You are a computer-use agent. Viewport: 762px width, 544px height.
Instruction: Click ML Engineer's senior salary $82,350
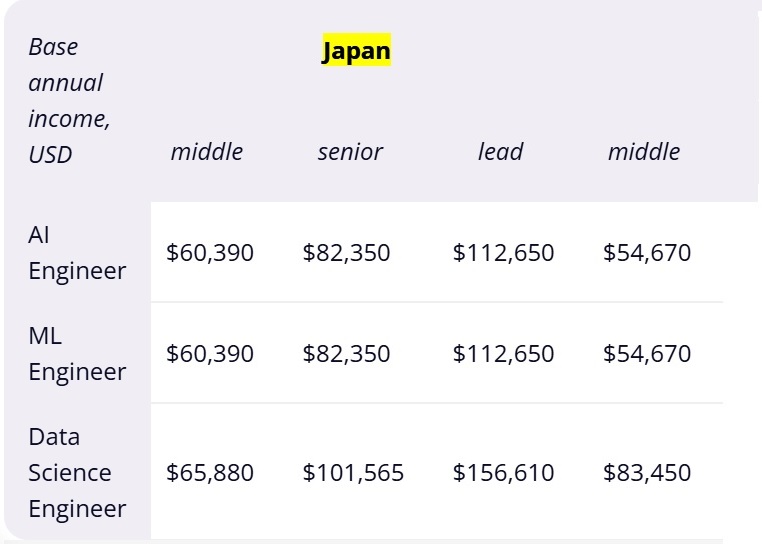point(346,354)
